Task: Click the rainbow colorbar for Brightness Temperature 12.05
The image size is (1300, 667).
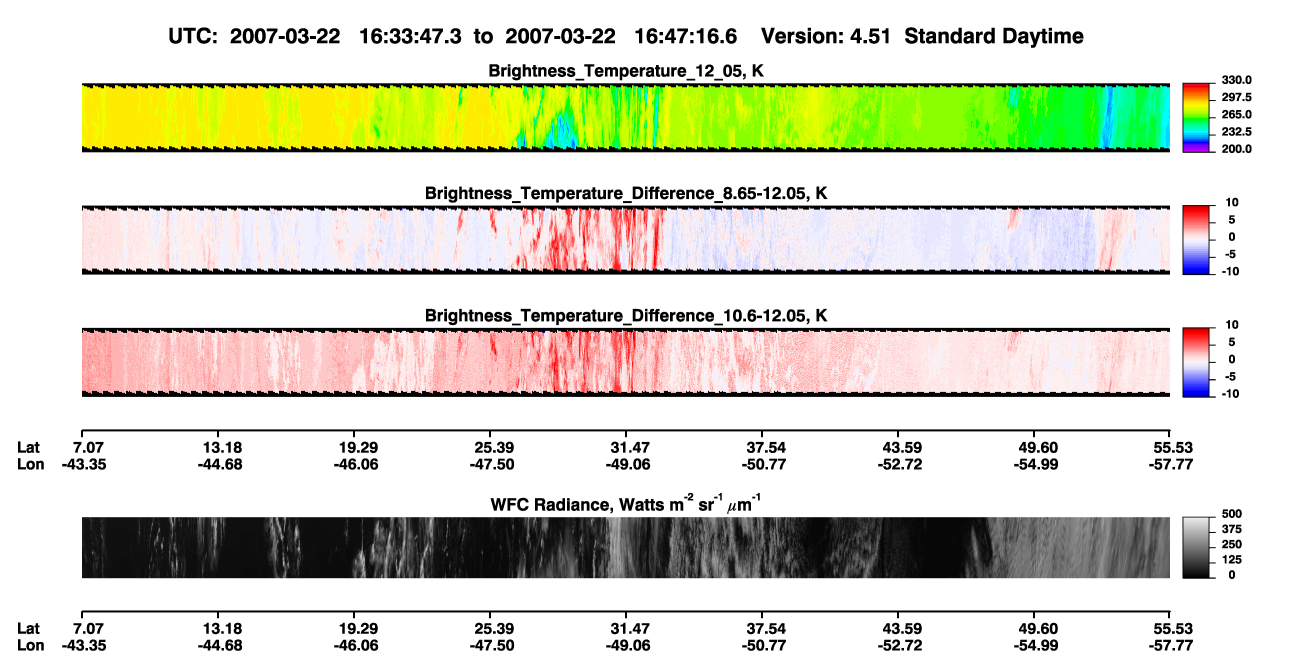Action: (1197, 117)
